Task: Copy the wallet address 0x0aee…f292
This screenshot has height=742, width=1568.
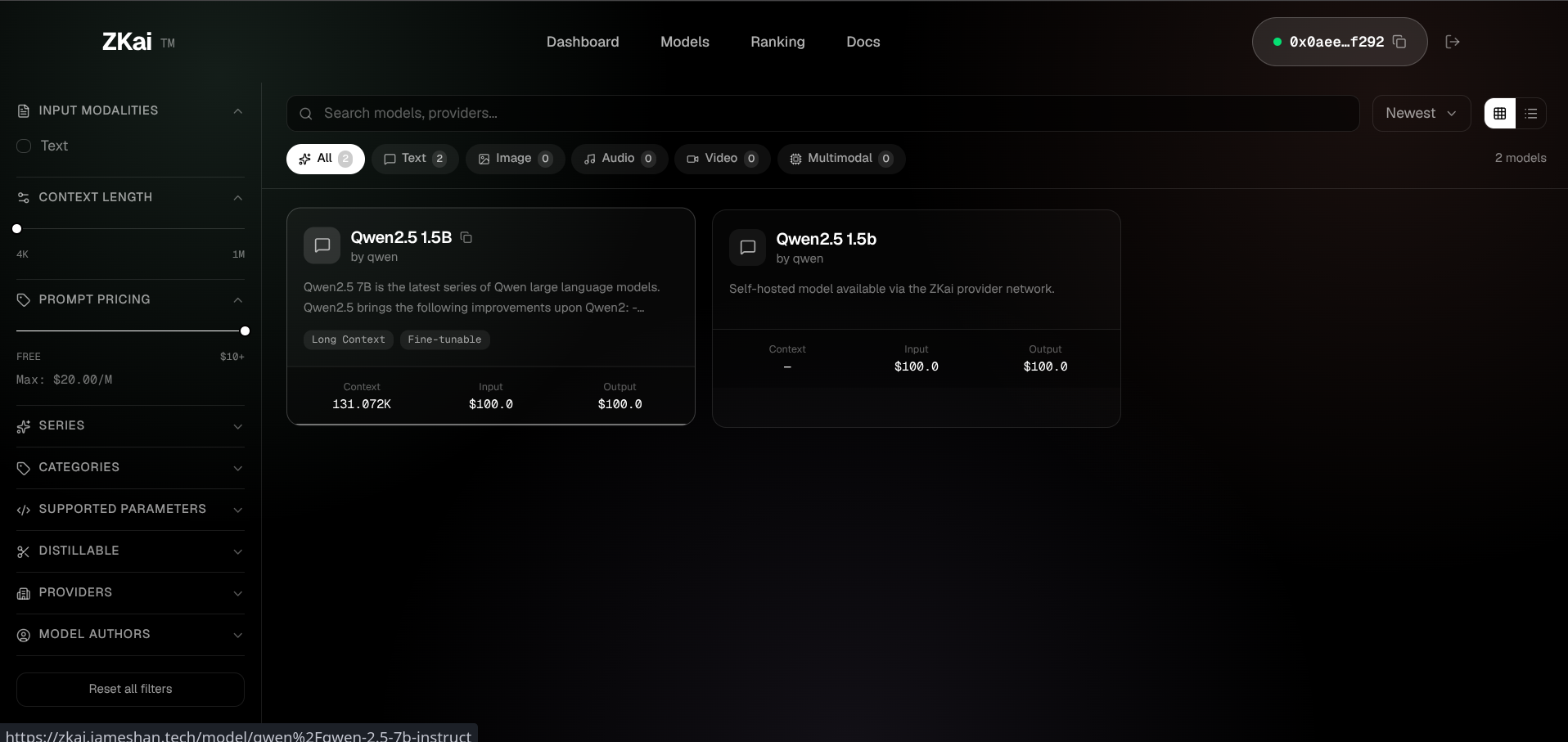Action: (x=1399, y=42)
